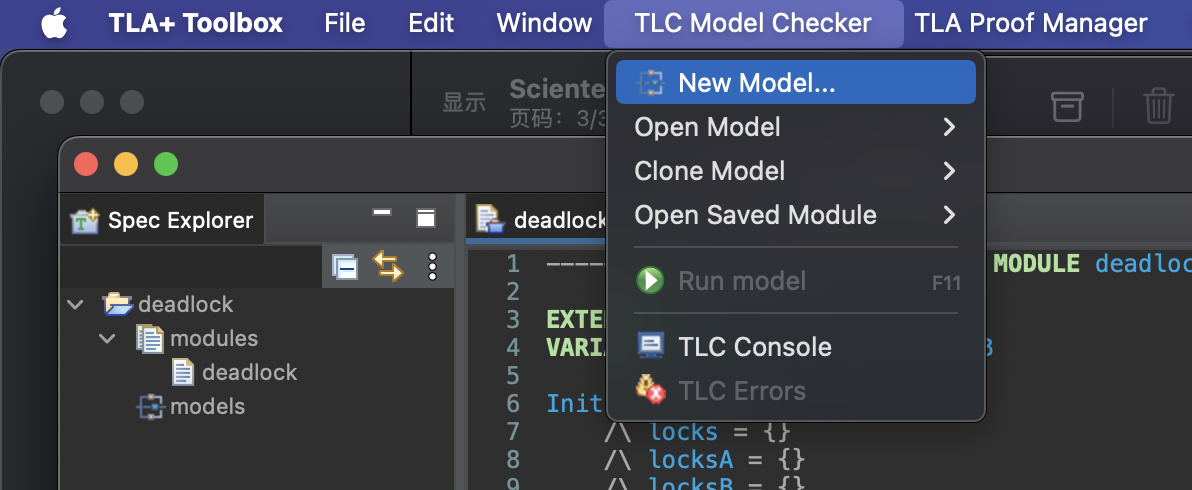Click the TLC Errors icon
The height and width of the screenshot is (490, 1192).
click(650, 390)
